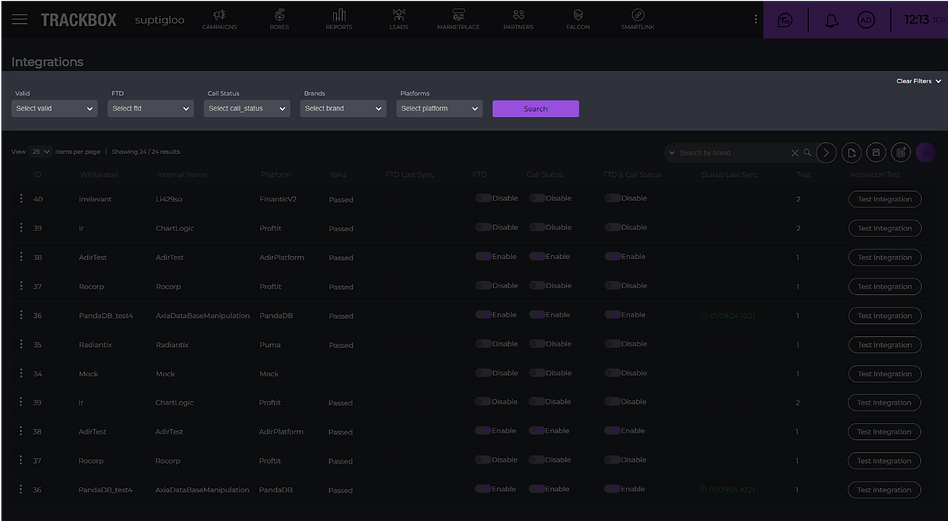Viewport: 948px width, 521px height.
Task: Open the AD user avatar menu
Action: coord(866,20)
